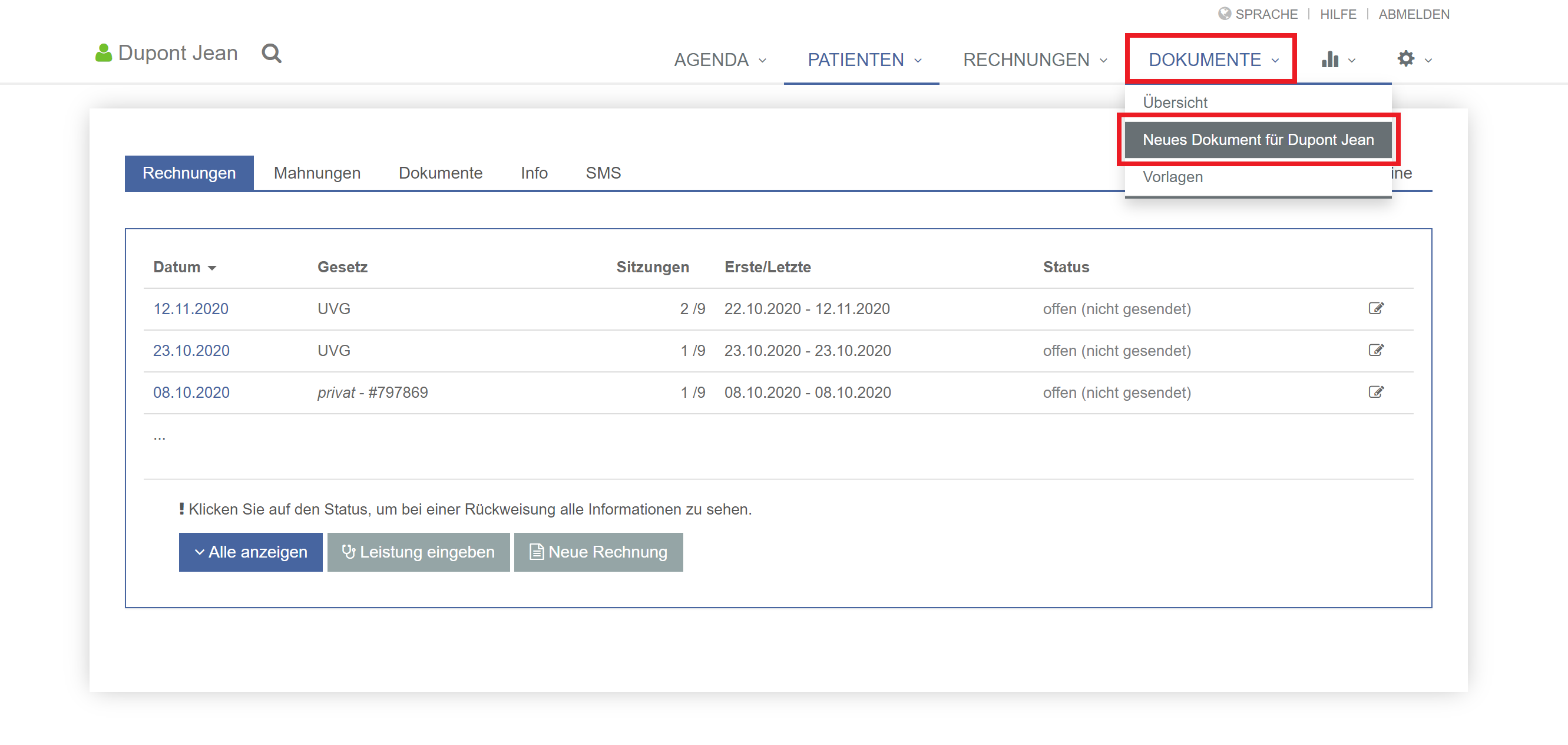Switch to the Mahnungen tab
The image size is (1568, 745).
coord(317,173)
